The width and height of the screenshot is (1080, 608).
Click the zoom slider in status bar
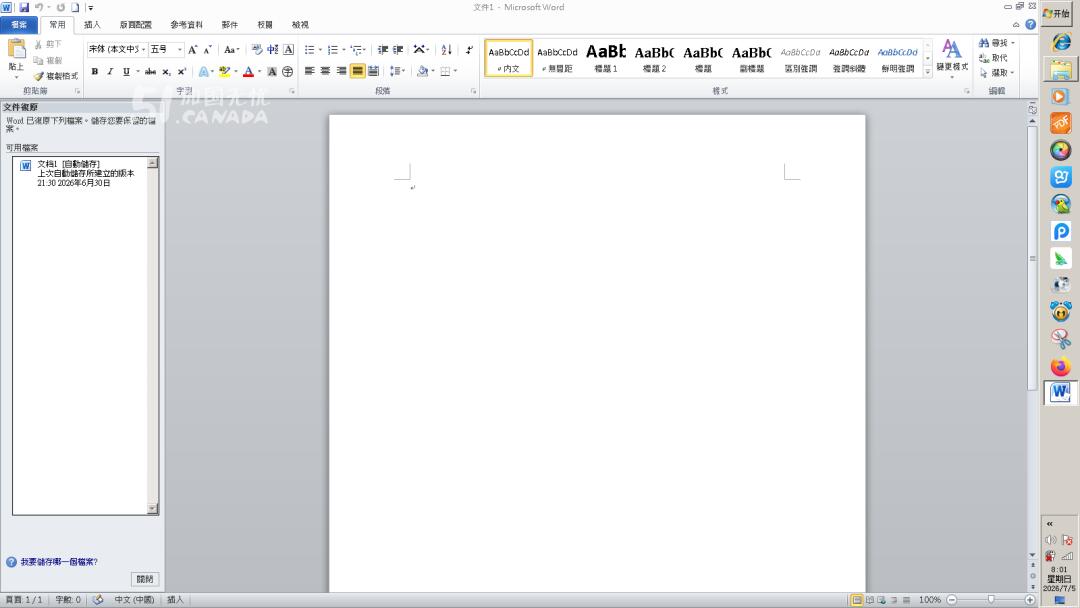(x=991, y=600)
